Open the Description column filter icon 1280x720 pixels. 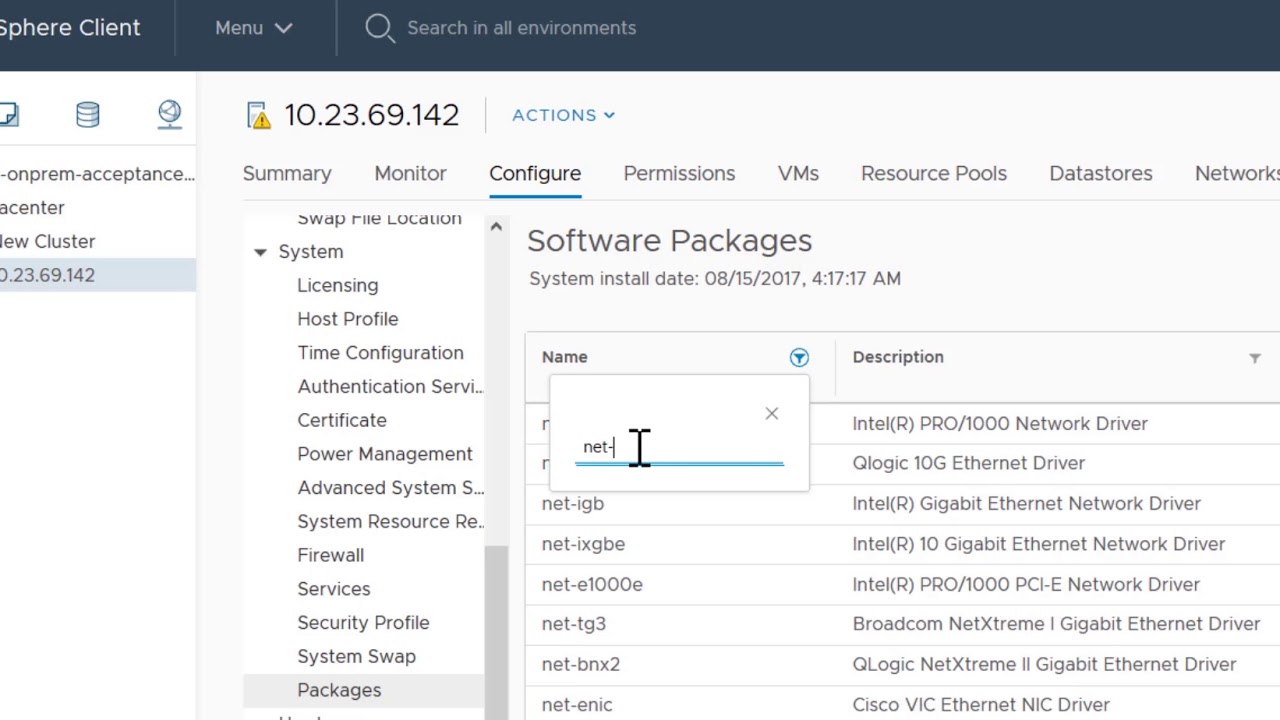[x=1254, y=358]
